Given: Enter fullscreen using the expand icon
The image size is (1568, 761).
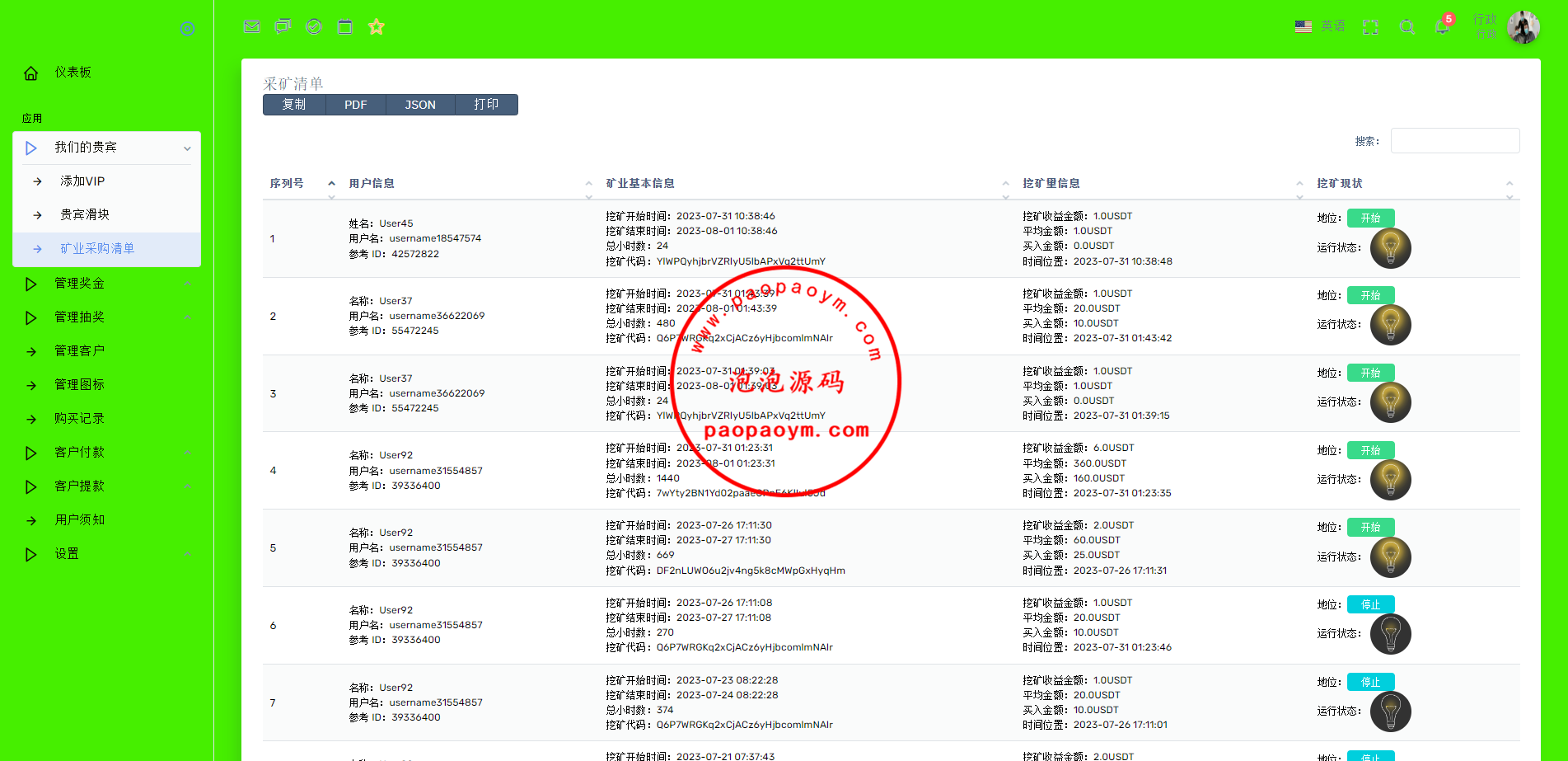Looking at the screenshot, I should point(1370,26).
